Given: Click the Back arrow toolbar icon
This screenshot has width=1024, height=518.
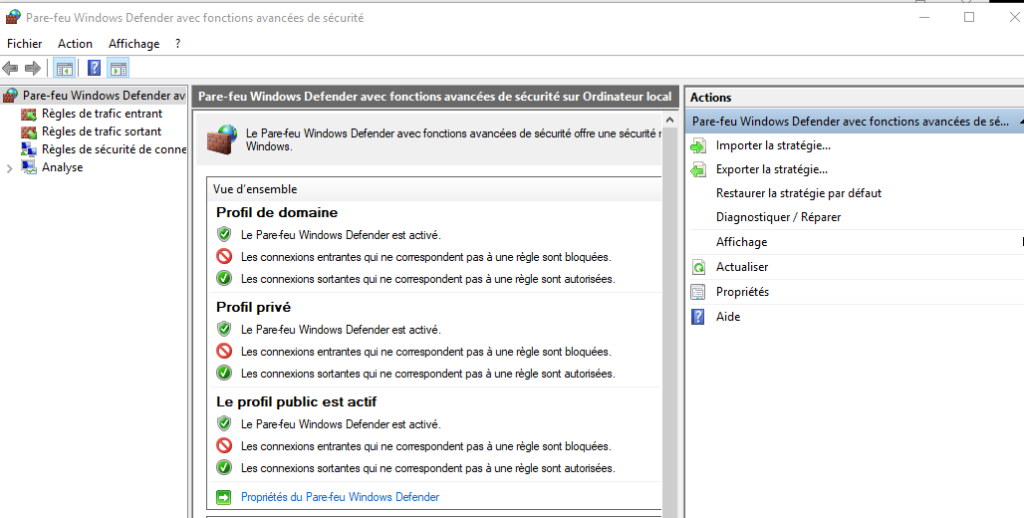Looking at the screenshot, I should pyautogui.click(x=10, y=68).
